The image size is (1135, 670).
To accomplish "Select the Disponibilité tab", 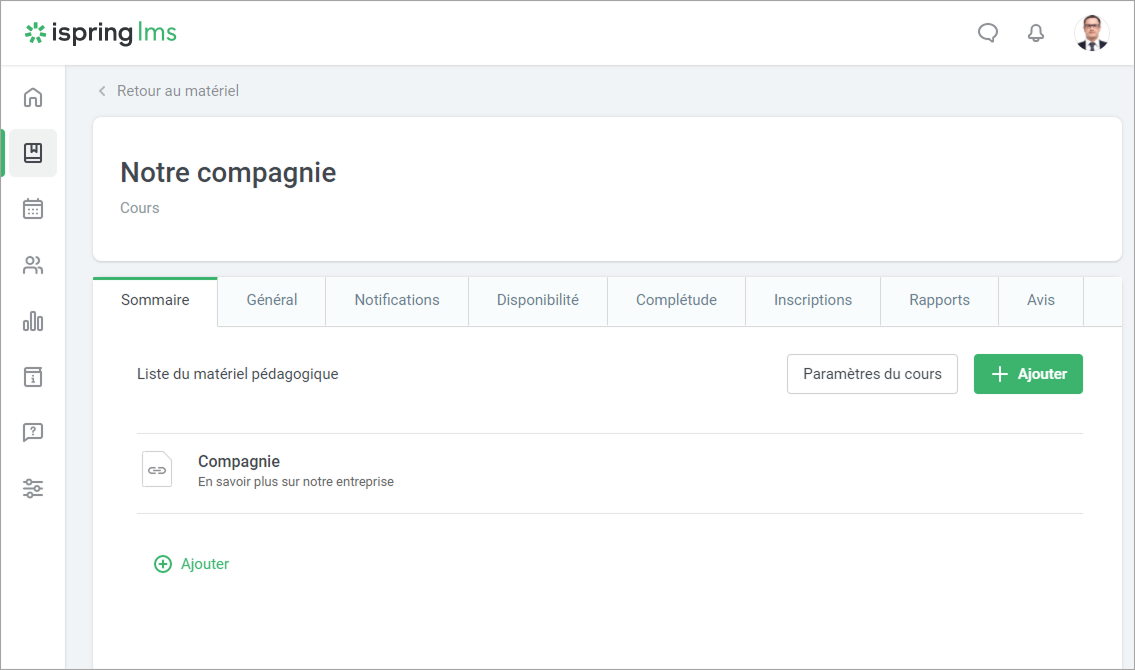I will point(538,300).
